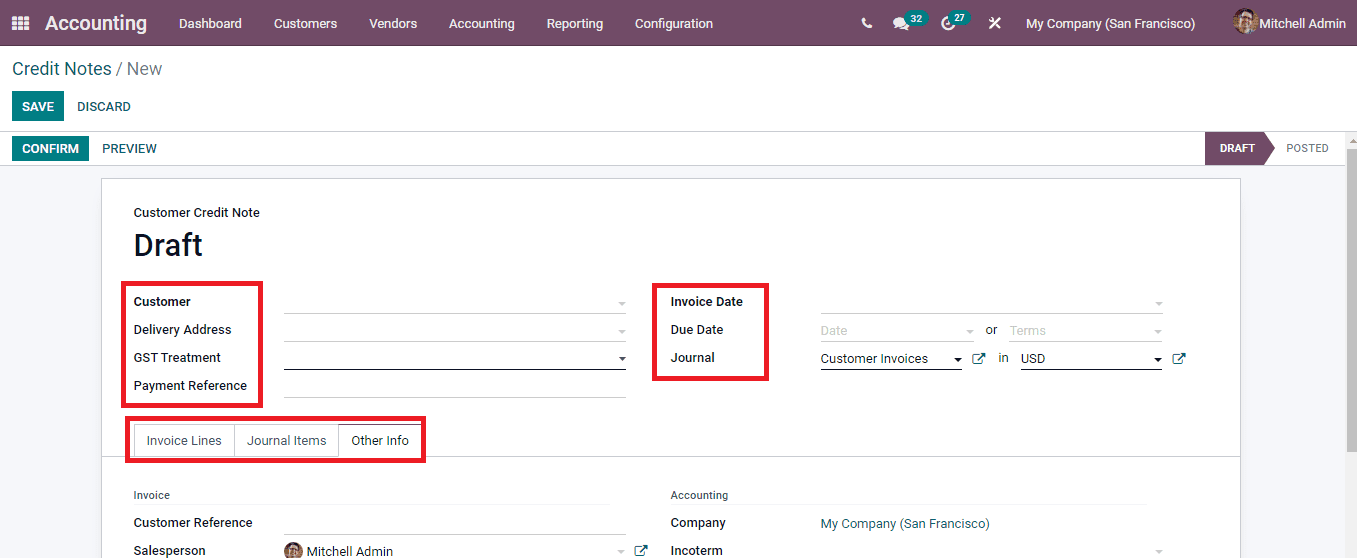Open external link icon beside Salesperson field

coord(641,551)
